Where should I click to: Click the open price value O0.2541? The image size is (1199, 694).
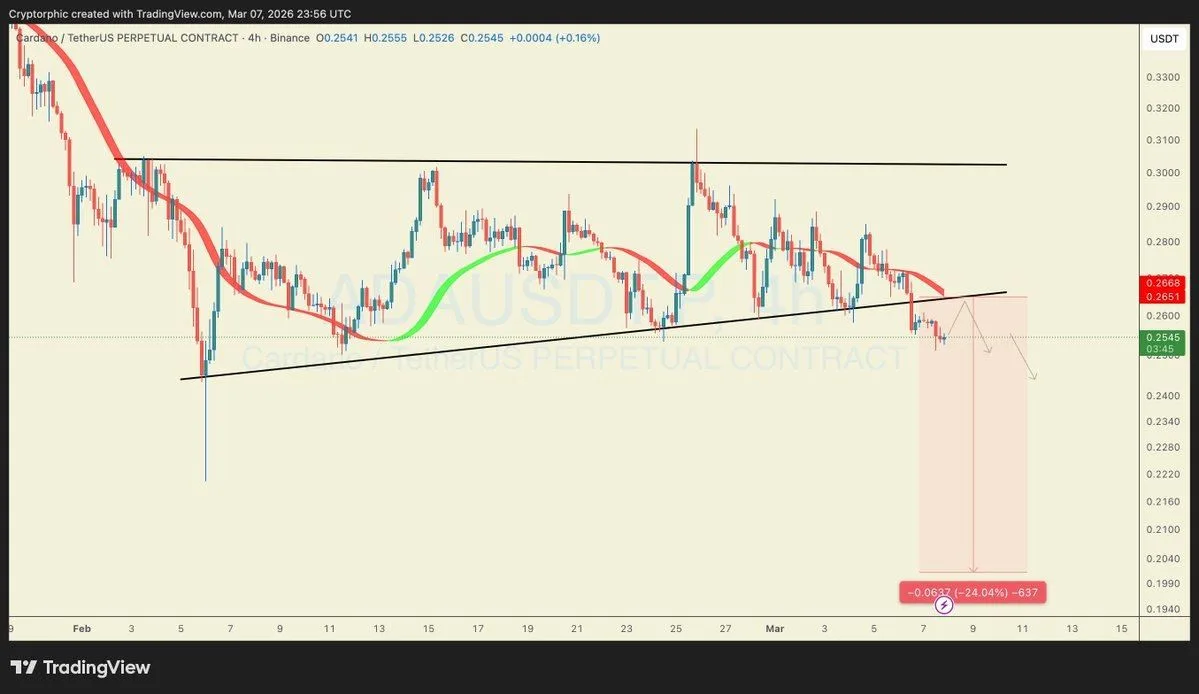338,37
